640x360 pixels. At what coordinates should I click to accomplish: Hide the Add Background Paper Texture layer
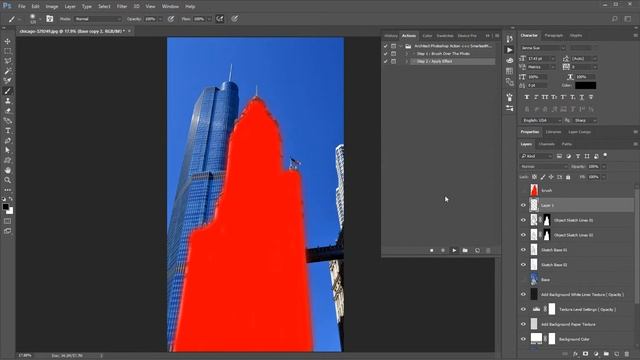click(523, 324)
